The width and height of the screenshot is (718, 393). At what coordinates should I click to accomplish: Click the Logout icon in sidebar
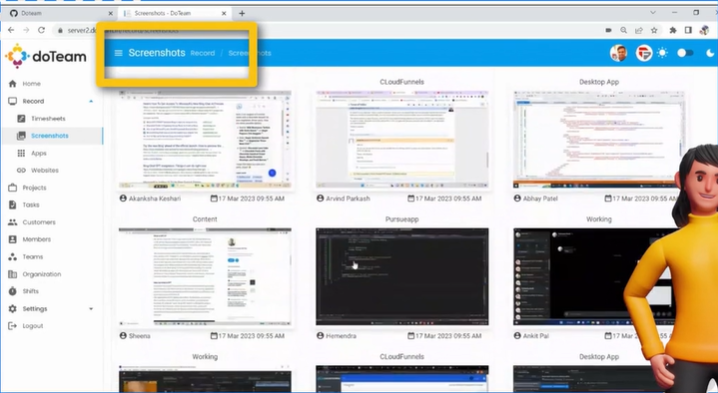pyautogui.click(x=12, y=326)
